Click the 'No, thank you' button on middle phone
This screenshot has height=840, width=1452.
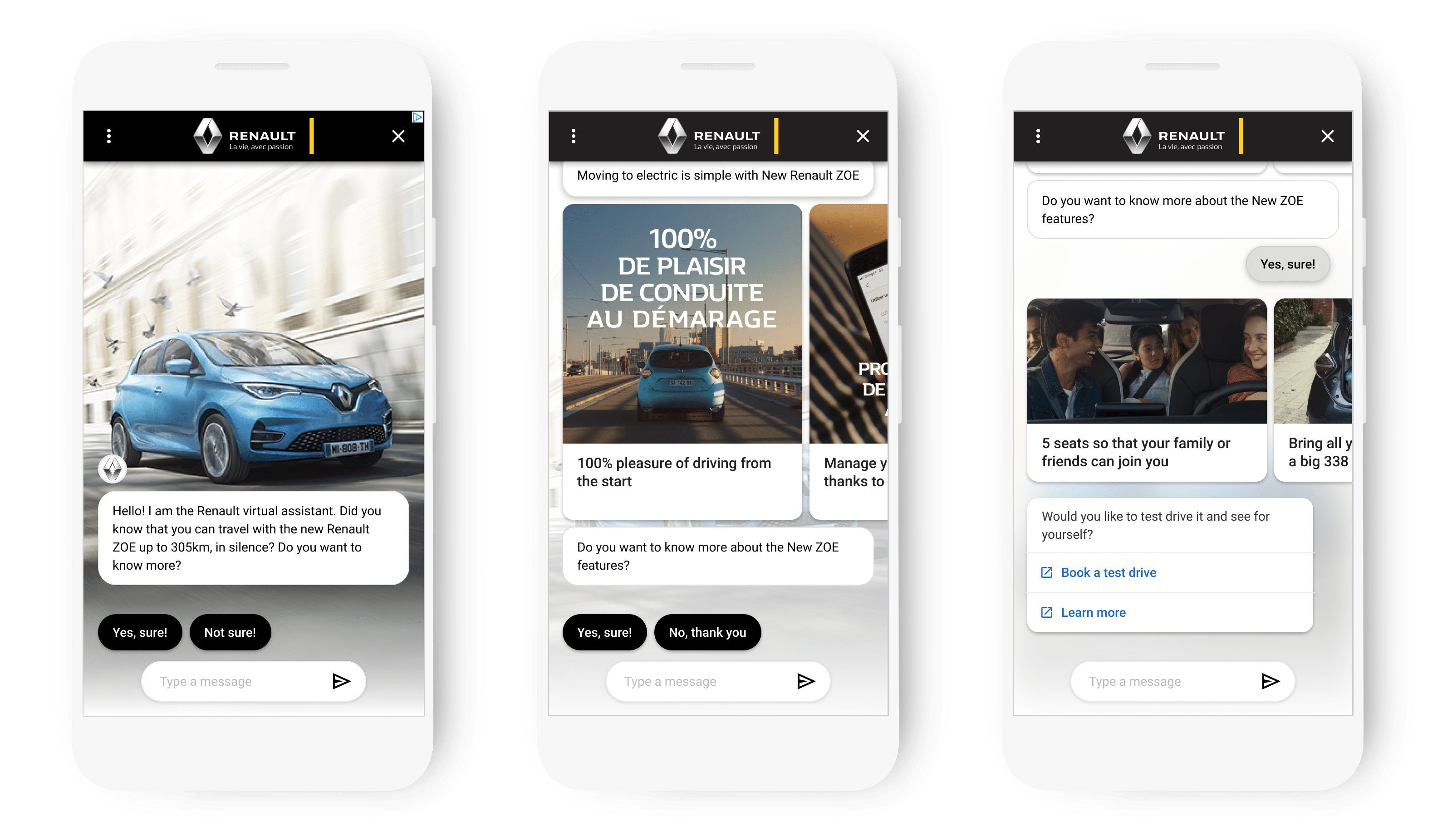(706, 632)
